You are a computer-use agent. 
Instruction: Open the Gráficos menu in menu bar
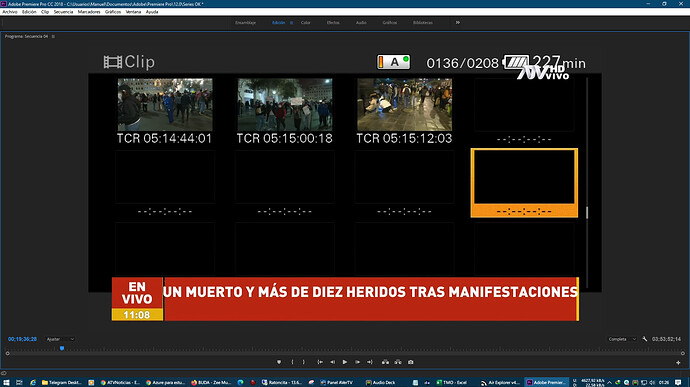click(113, 12)
